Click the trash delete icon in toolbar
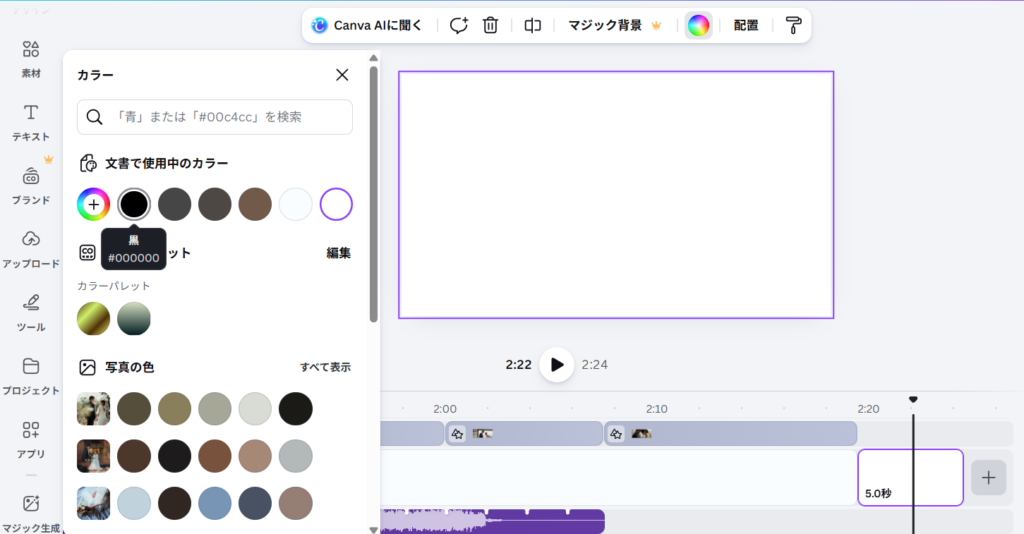The width and height of the screenshot is (1024, 534). 490,26
